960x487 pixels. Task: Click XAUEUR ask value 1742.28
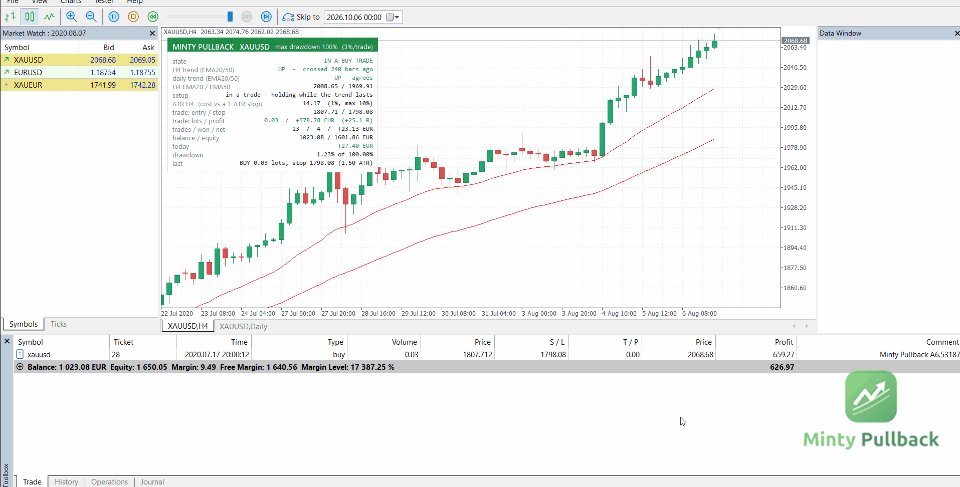143,85
